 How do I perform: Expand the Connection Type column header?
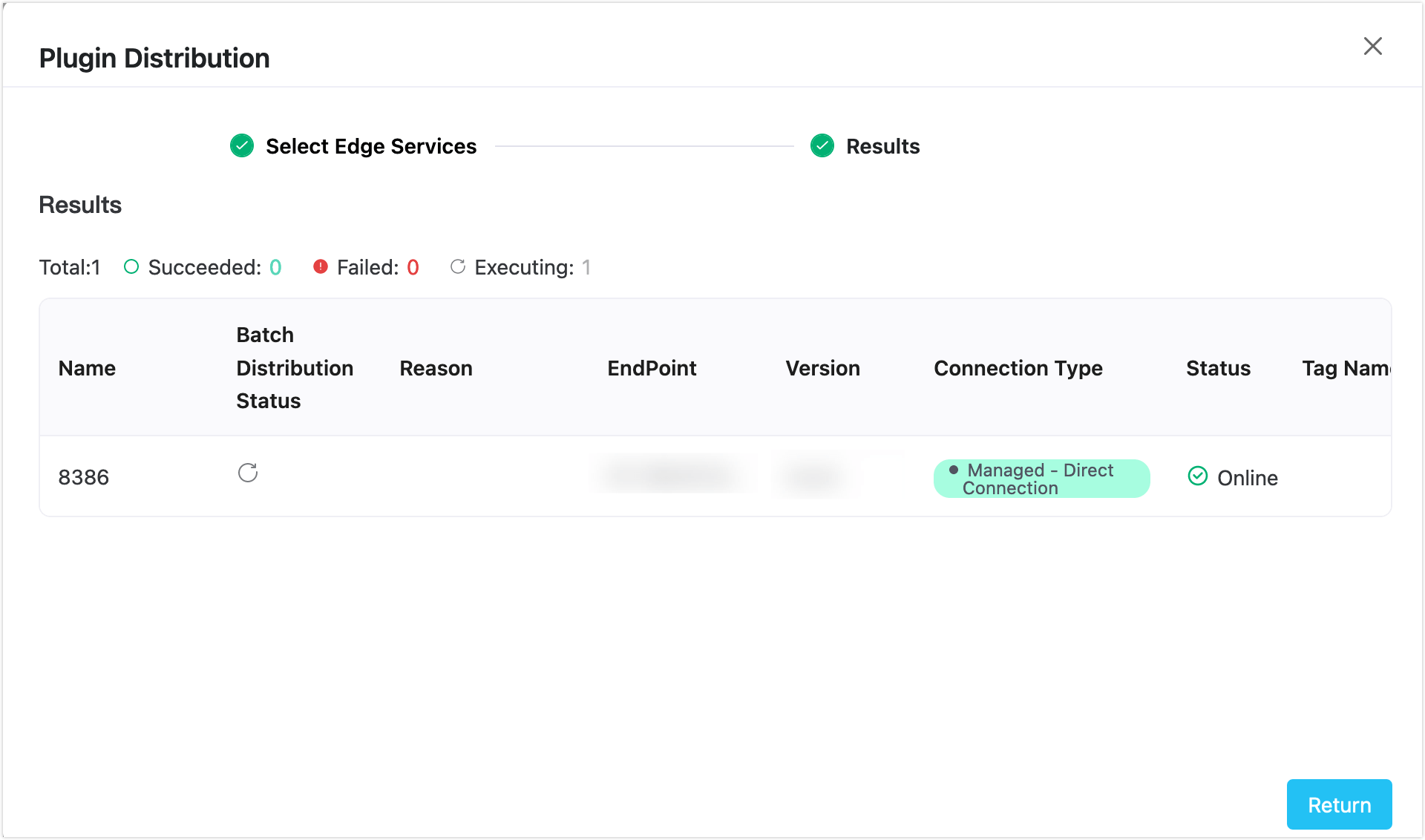coord(1018,368)
